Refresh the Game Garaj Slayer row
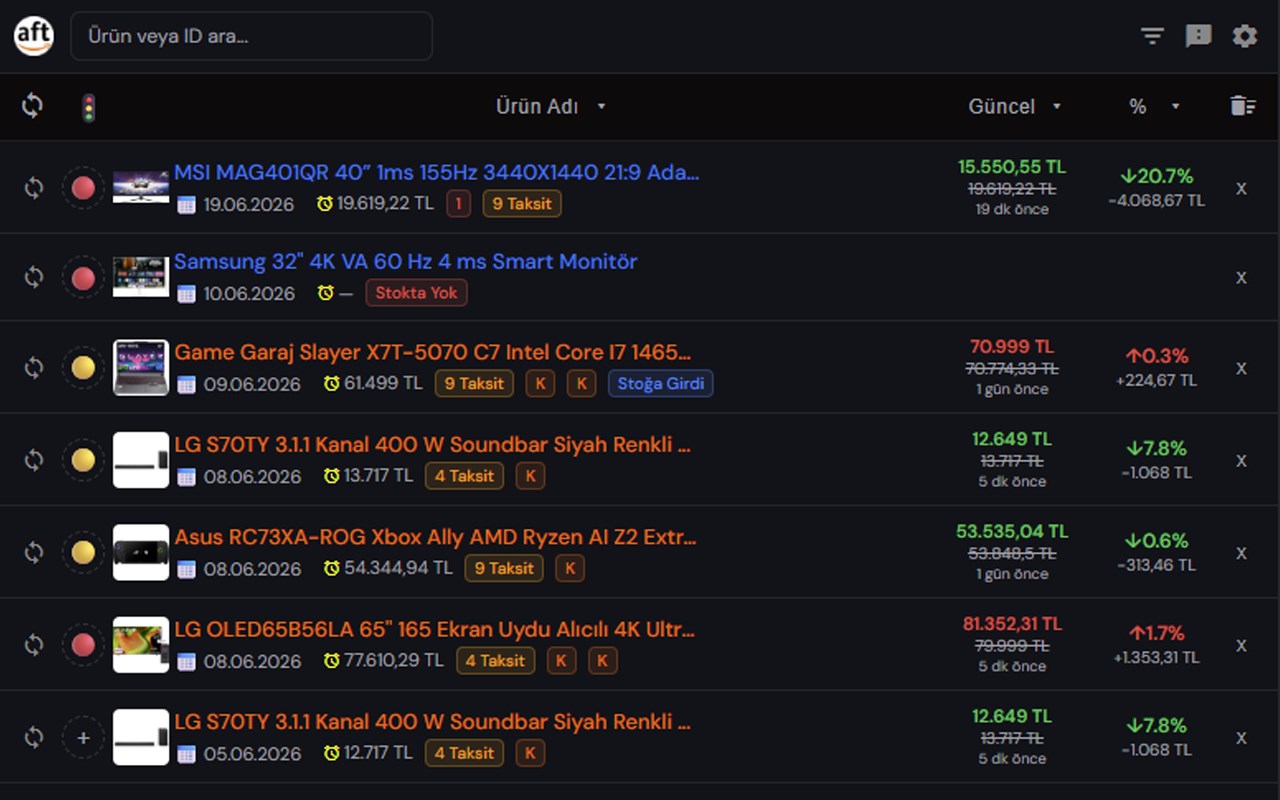The image size is (1280, 800). 34,368
